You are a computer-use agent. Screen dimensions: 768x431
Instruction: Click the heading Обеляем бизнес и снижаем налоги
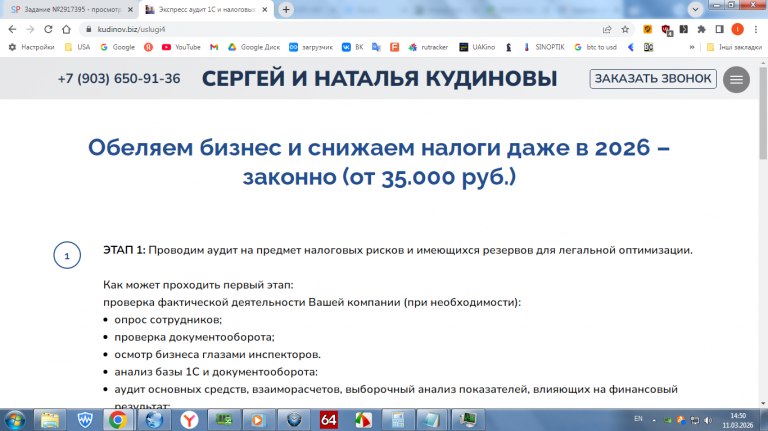379,162
